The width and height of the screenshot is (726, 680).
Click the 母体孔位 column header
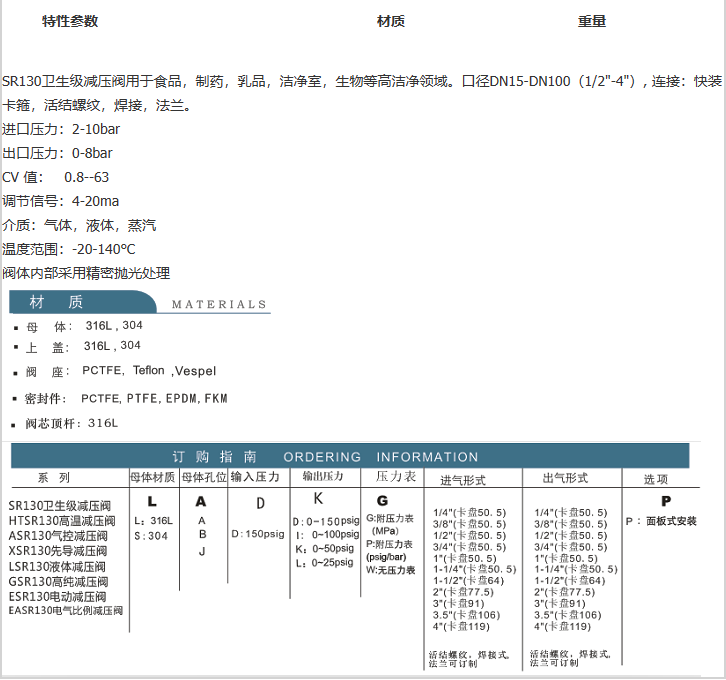click(204, 477)
